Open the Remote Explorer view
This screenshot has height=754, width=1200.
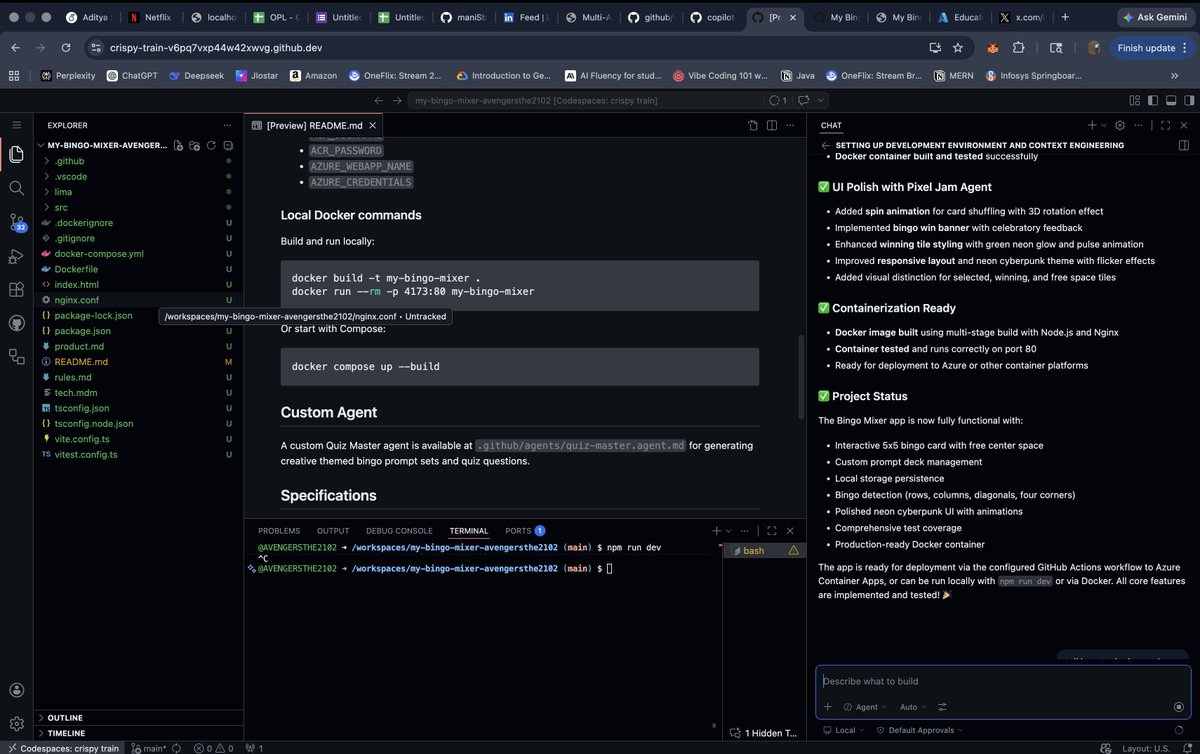(x=16, y=356)
